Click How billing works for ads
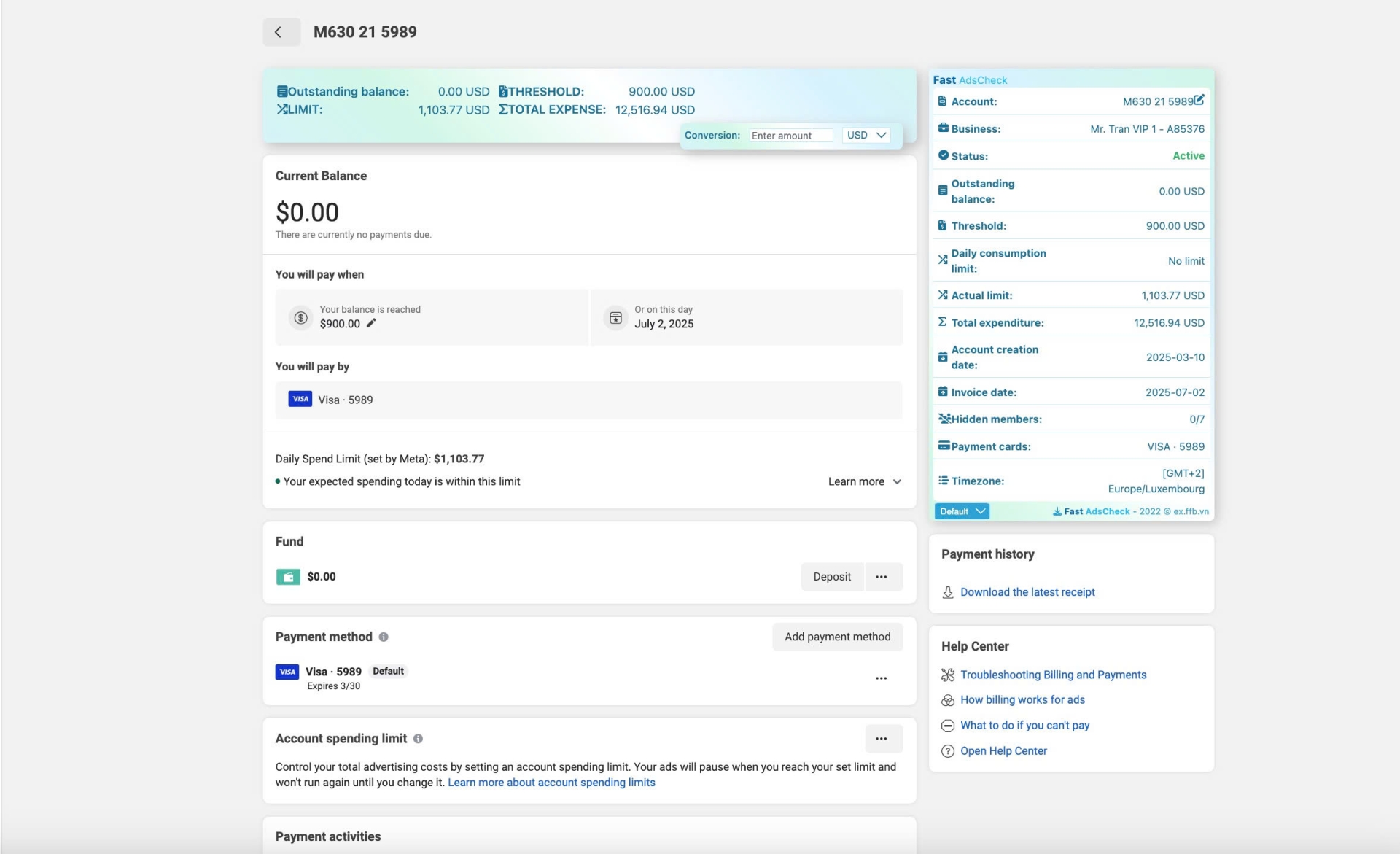1400x854 pixels. tap(1022, 699)
